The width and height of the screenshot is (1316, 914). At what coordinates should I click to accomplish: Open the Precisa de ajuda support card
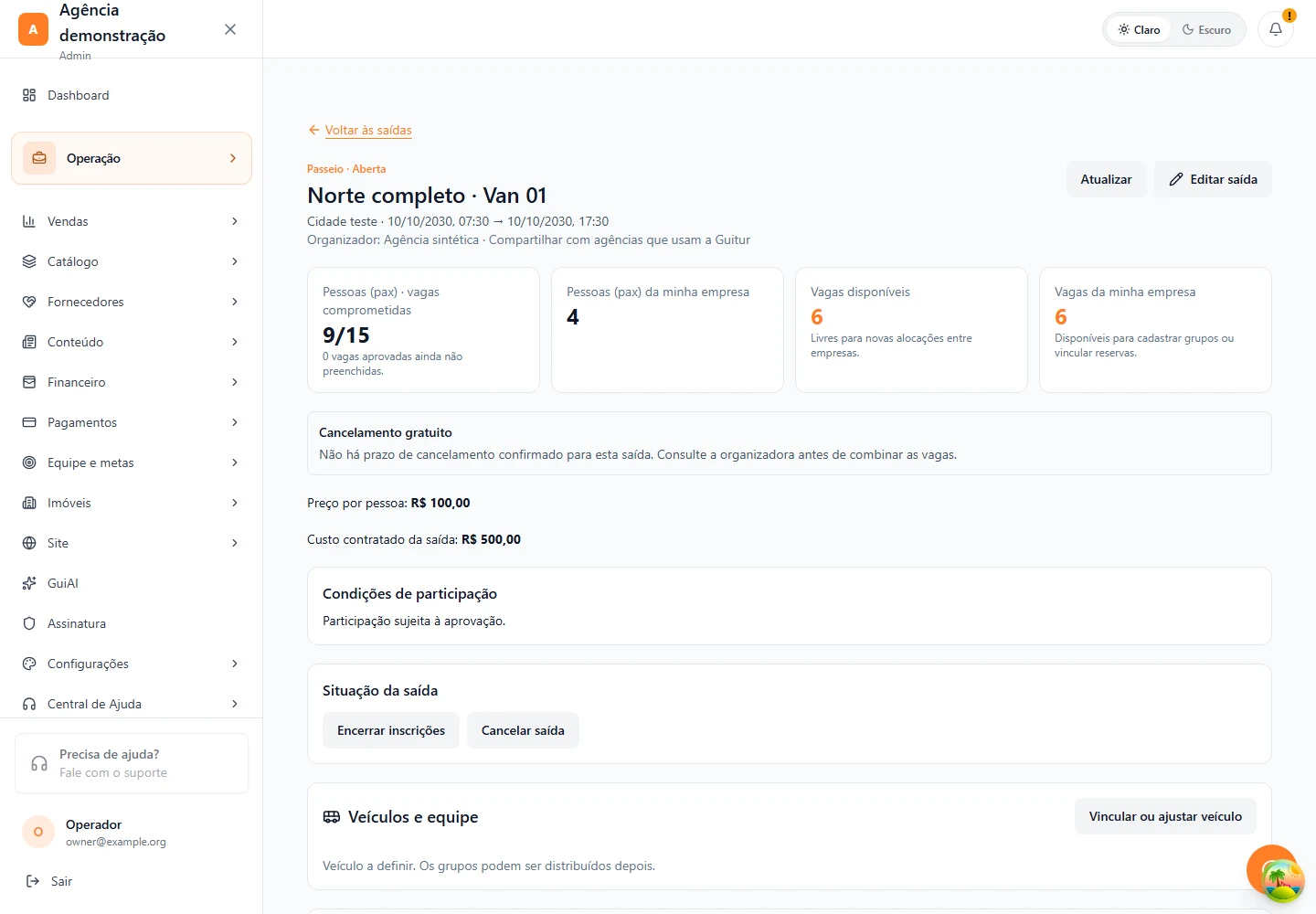tap(132, 763)
